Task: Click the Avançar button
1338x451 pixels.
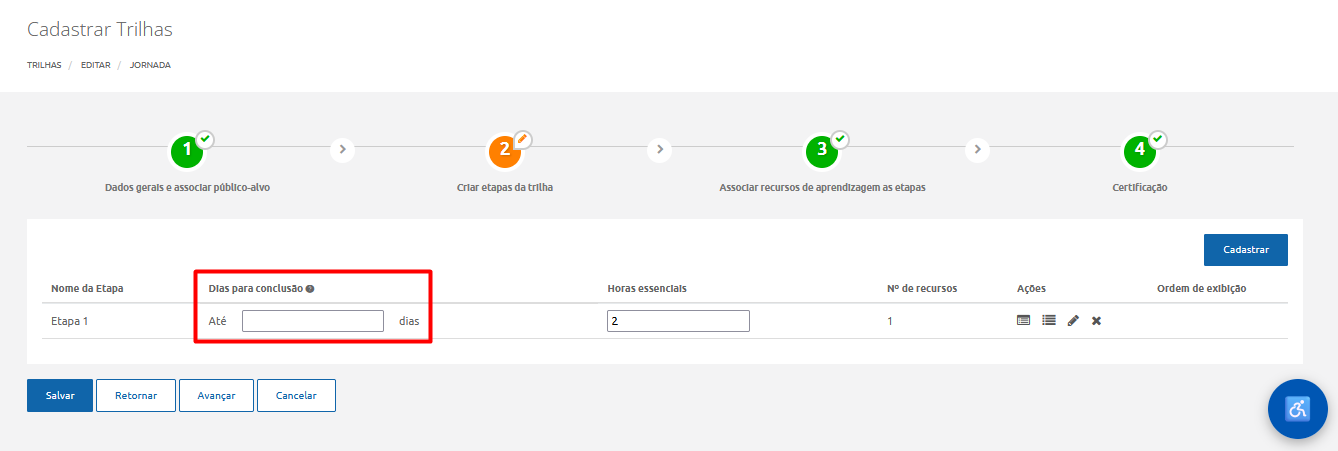Action: 216,395
